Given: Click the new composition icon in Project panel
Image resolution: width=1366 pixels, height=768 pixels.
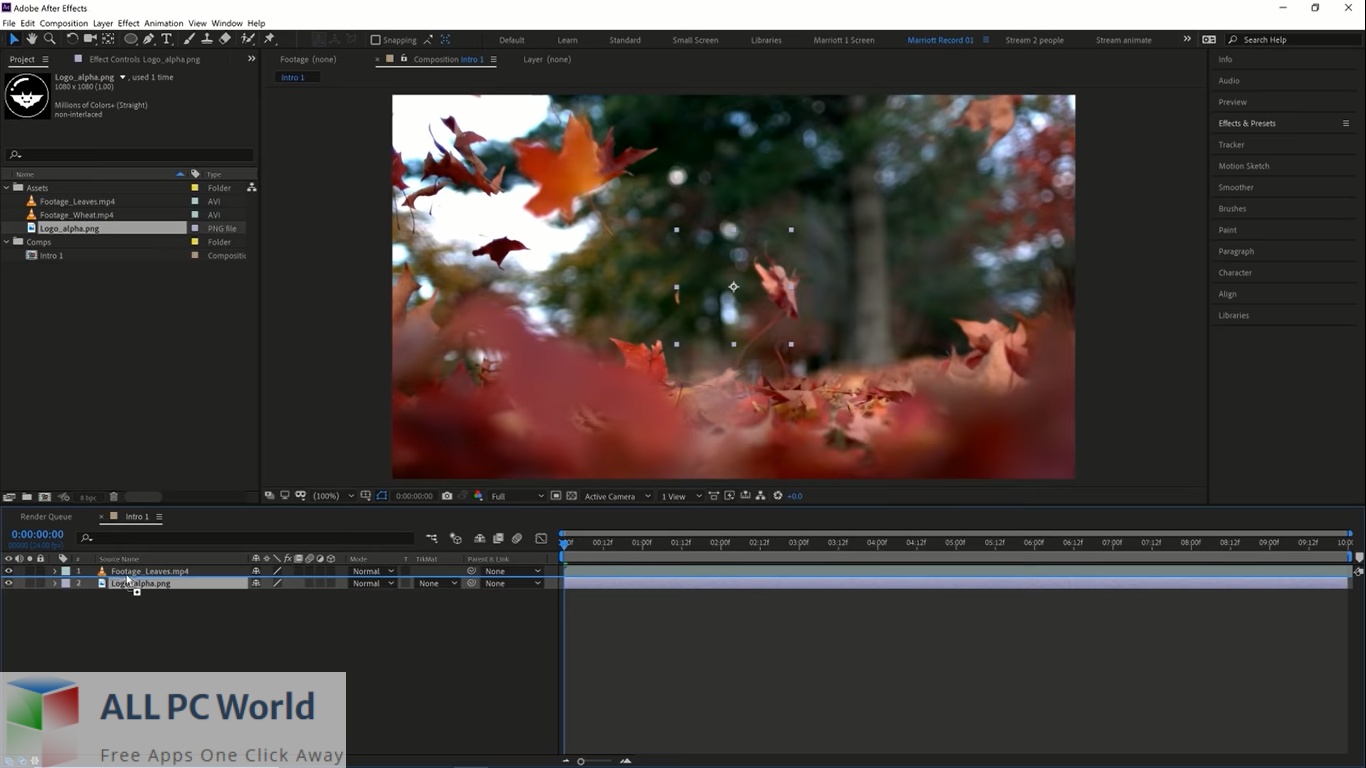Looking at the screenshot, I should (x=44, y=497).
